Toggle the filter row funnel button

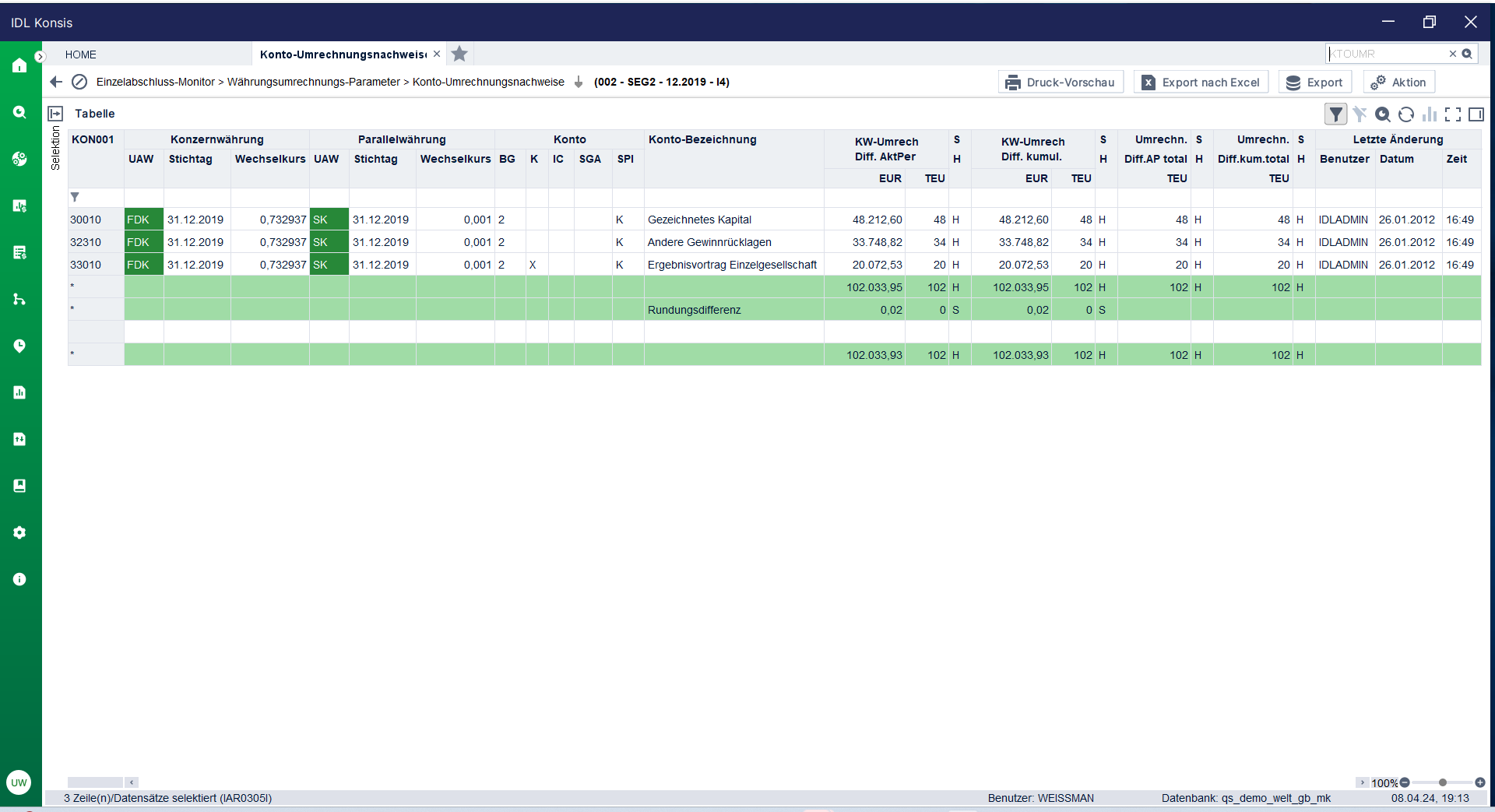[x=1335, y=114]
